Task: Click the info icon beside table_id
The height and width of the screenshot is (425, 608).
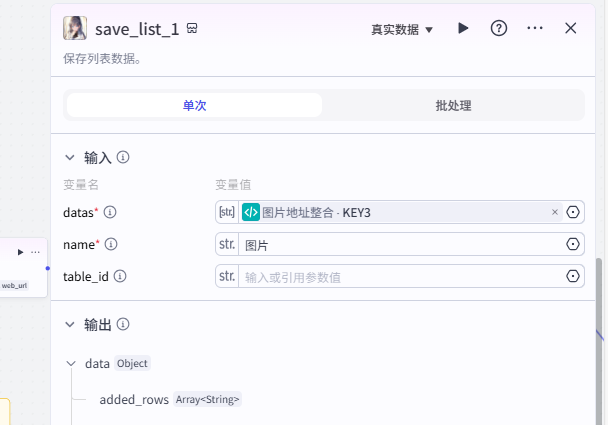Action: pos(121,276)
